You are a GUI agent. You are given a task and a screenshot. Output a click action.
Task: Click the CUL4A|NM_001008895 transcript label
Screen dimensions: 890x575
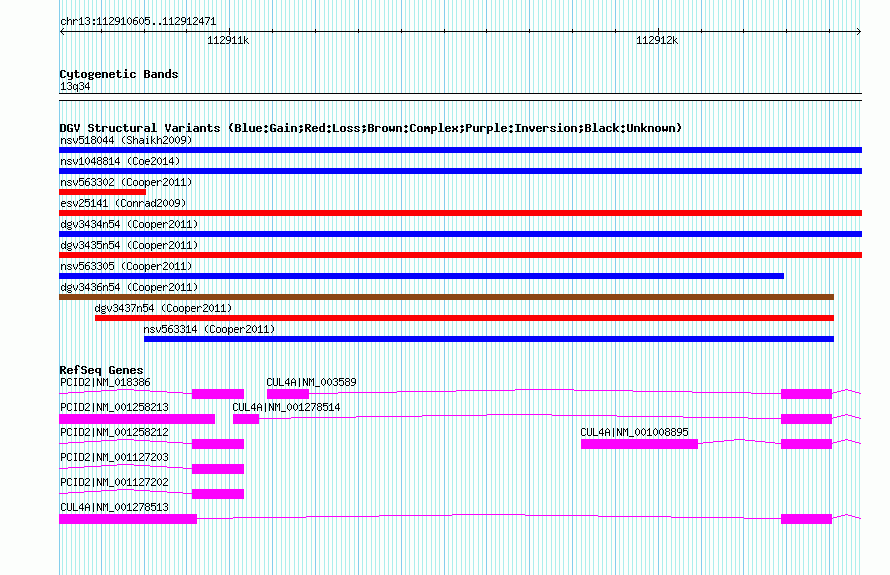(x=634, y=432)
